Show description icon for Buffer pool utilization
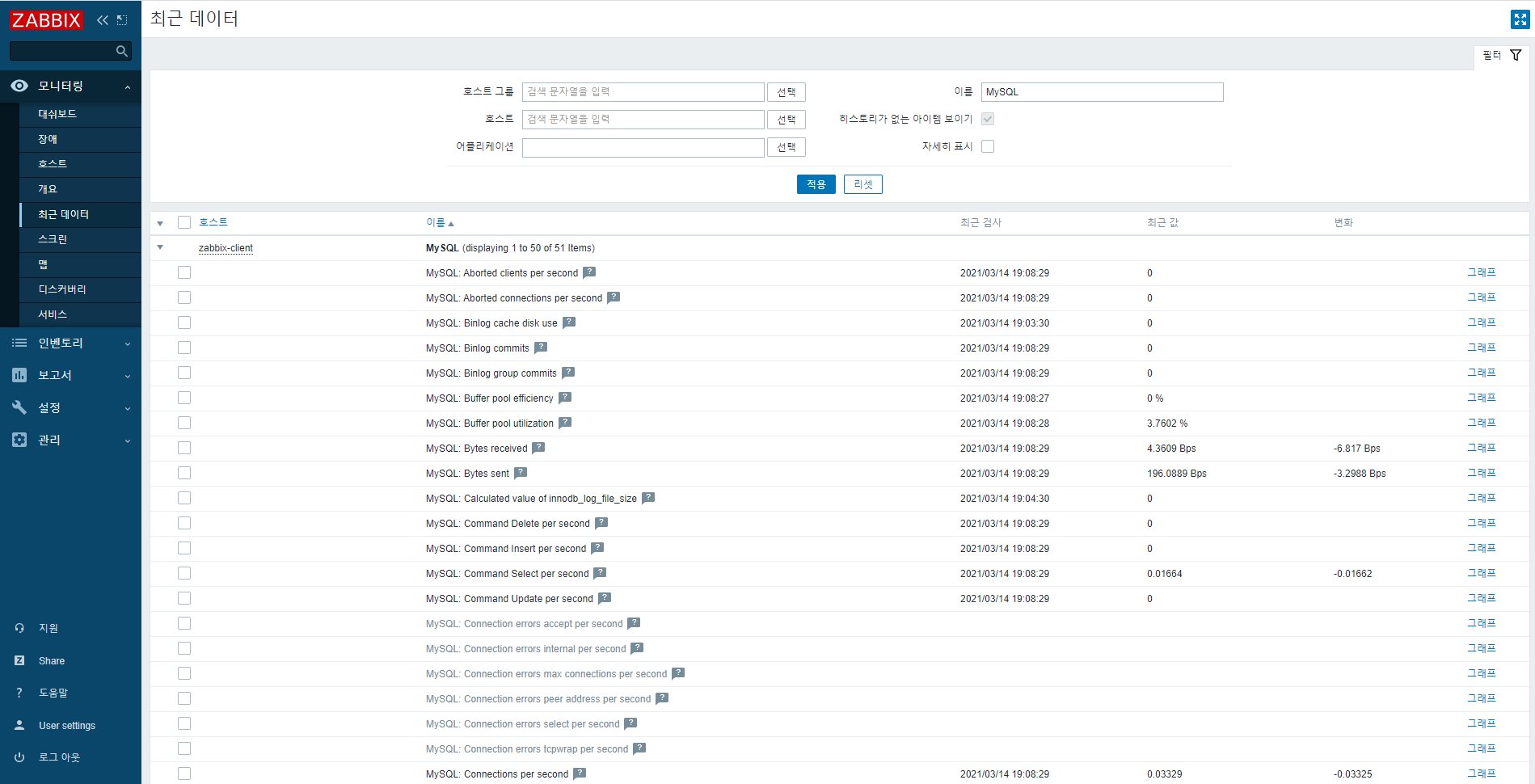 pyautogui.click(x=565, y=423)
